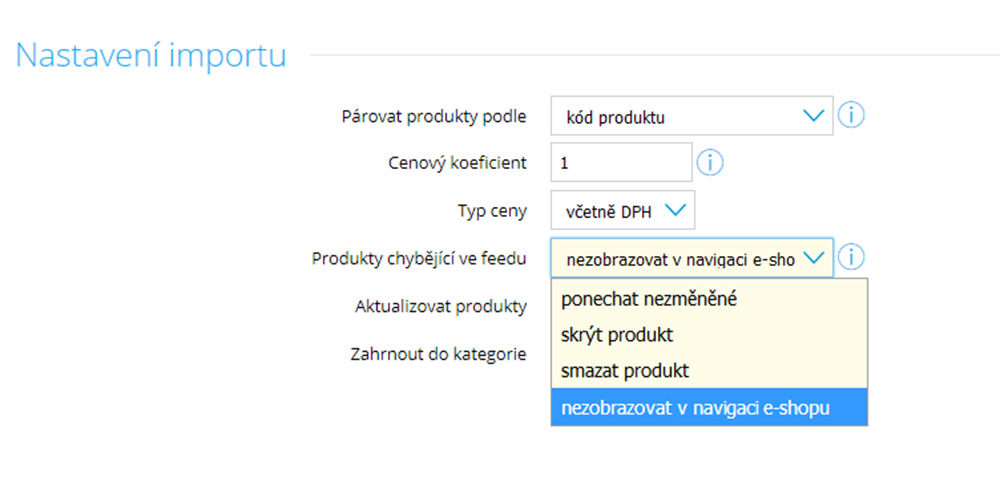The height and width of the screenshot is (500, 1000).
Task: Click into the Cenový koeficient input field
Action: [621, 163]
